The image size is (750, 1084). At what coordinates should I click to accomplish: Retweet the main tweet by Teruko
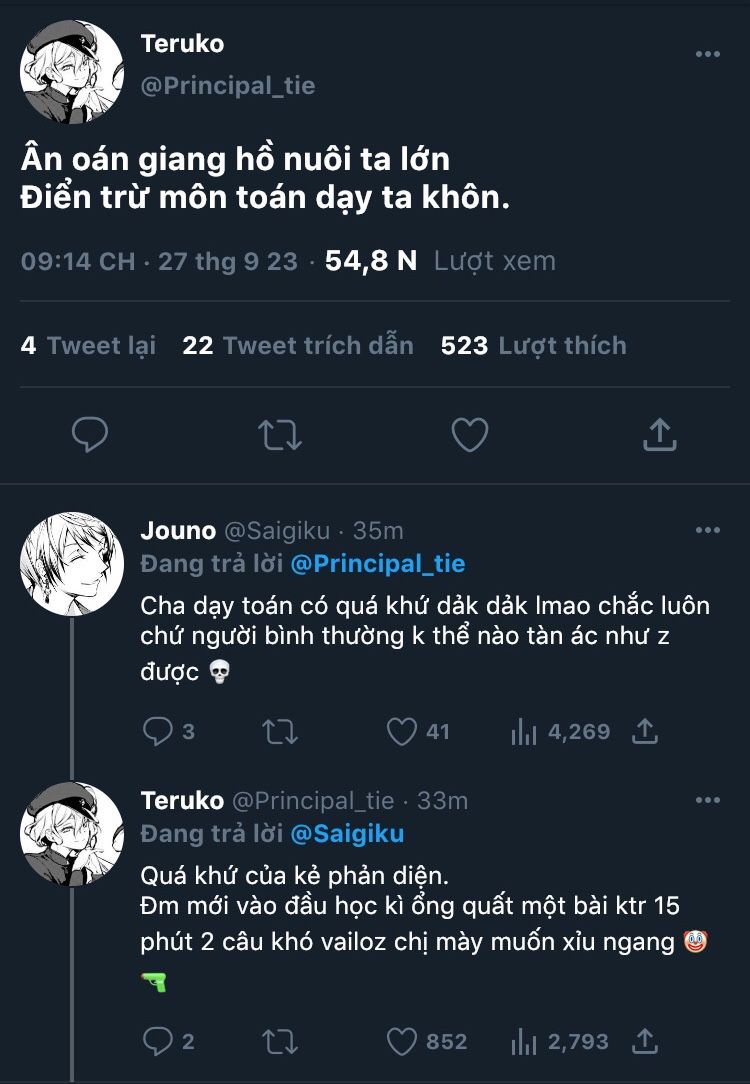(x=280, y=435)
